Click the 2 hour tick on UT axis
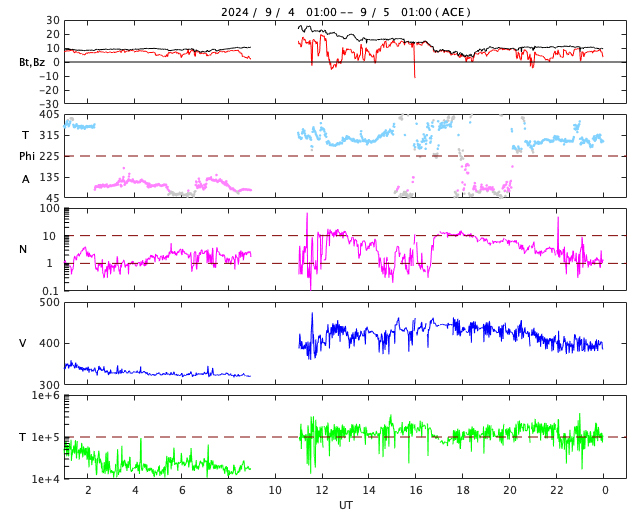The width and height of the screenshot is (640, 512). (88, 490)
